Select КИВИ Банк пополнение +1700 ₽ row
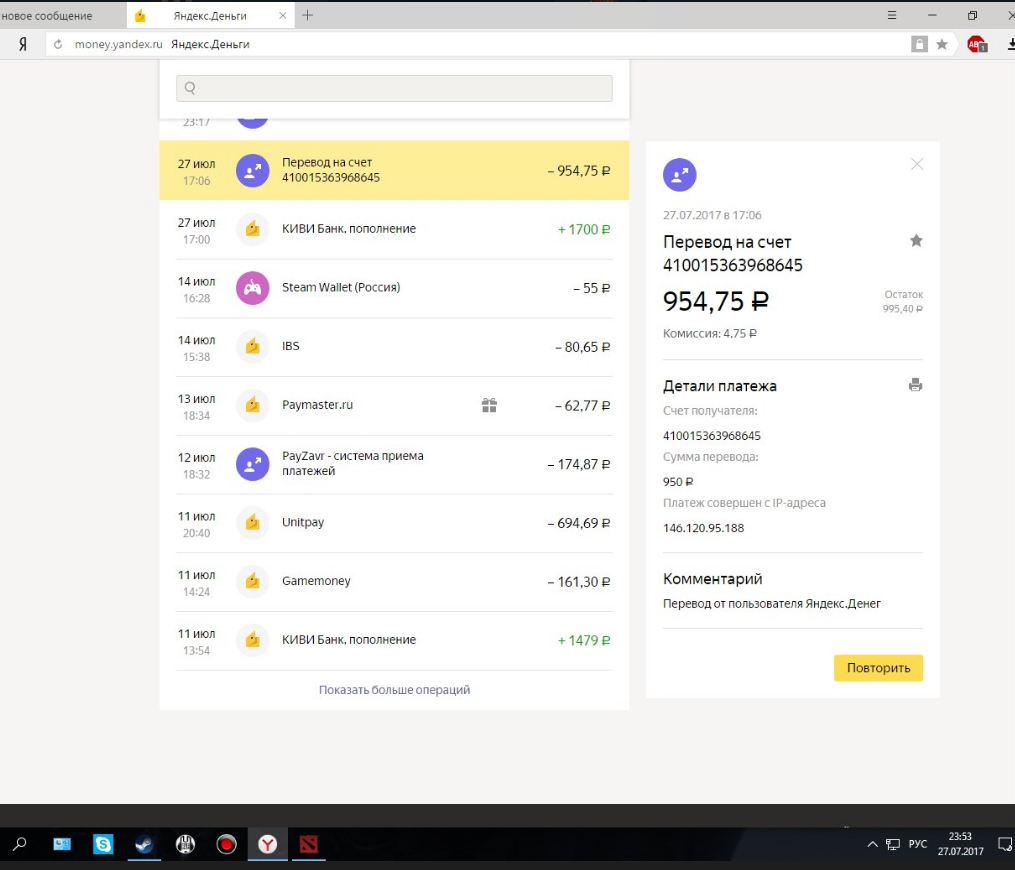The height and width of the screenshot is (870, 1015). [394, 230]
